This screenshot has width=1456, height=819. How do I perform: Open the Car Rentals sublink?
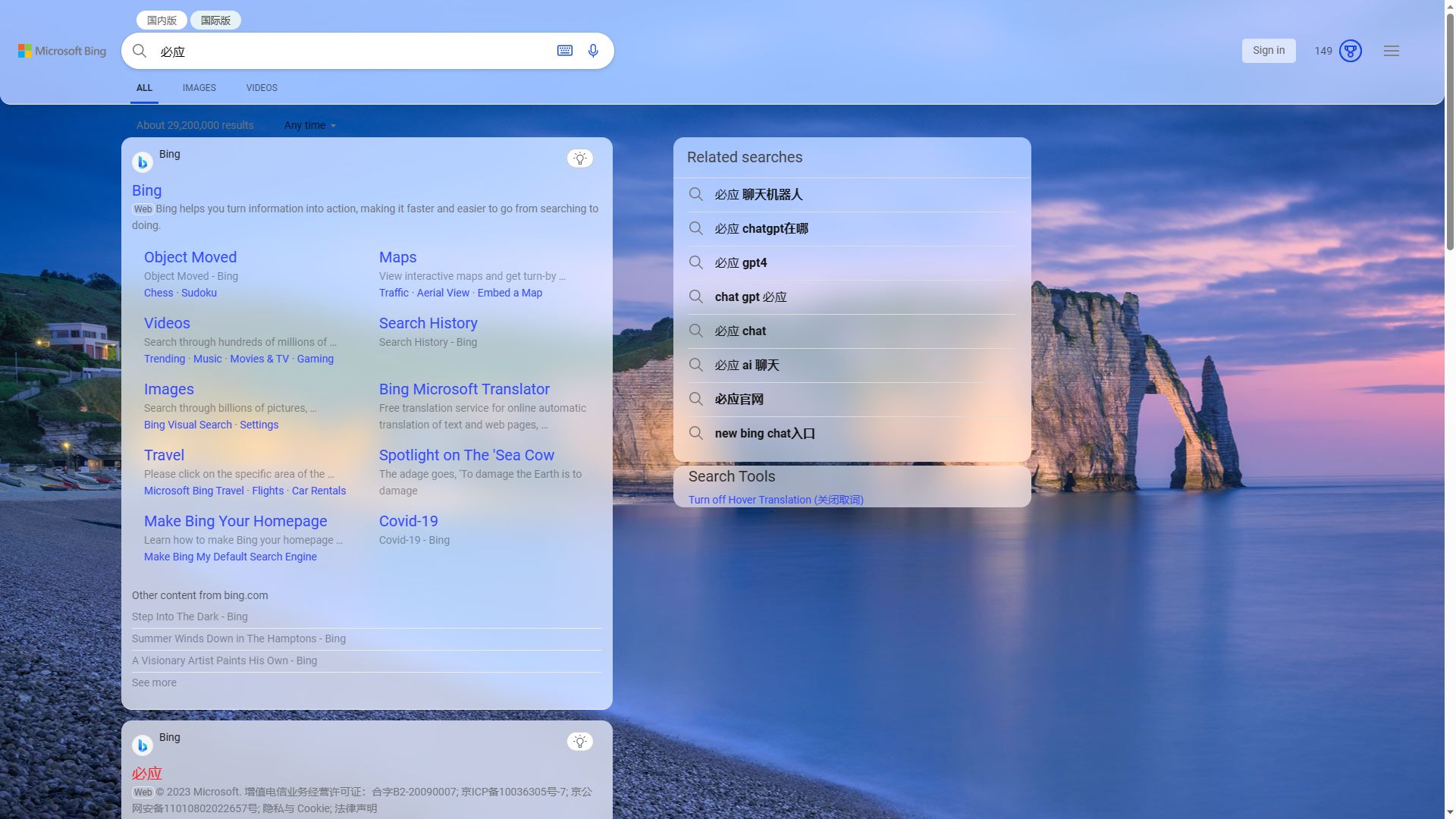[318, 491]
